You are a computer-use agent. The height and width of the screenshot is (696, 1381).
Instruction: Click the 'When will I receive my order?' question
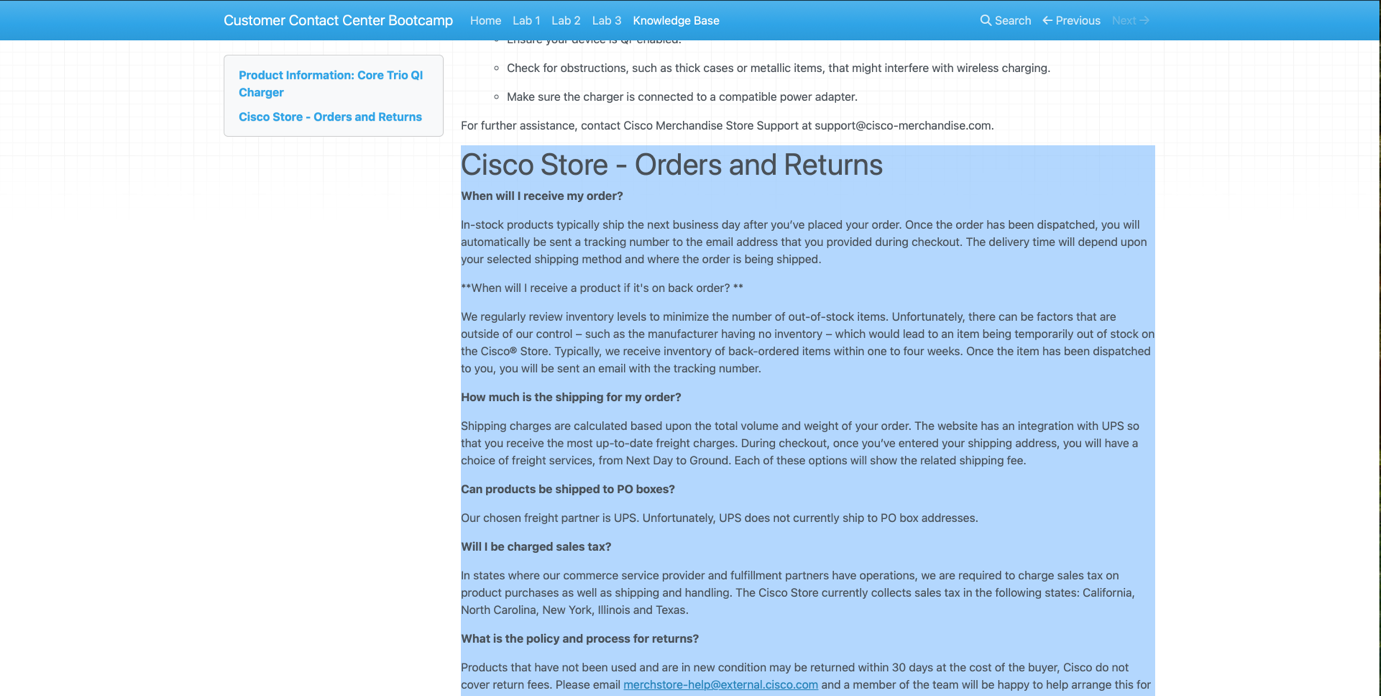tap(541, 196)
